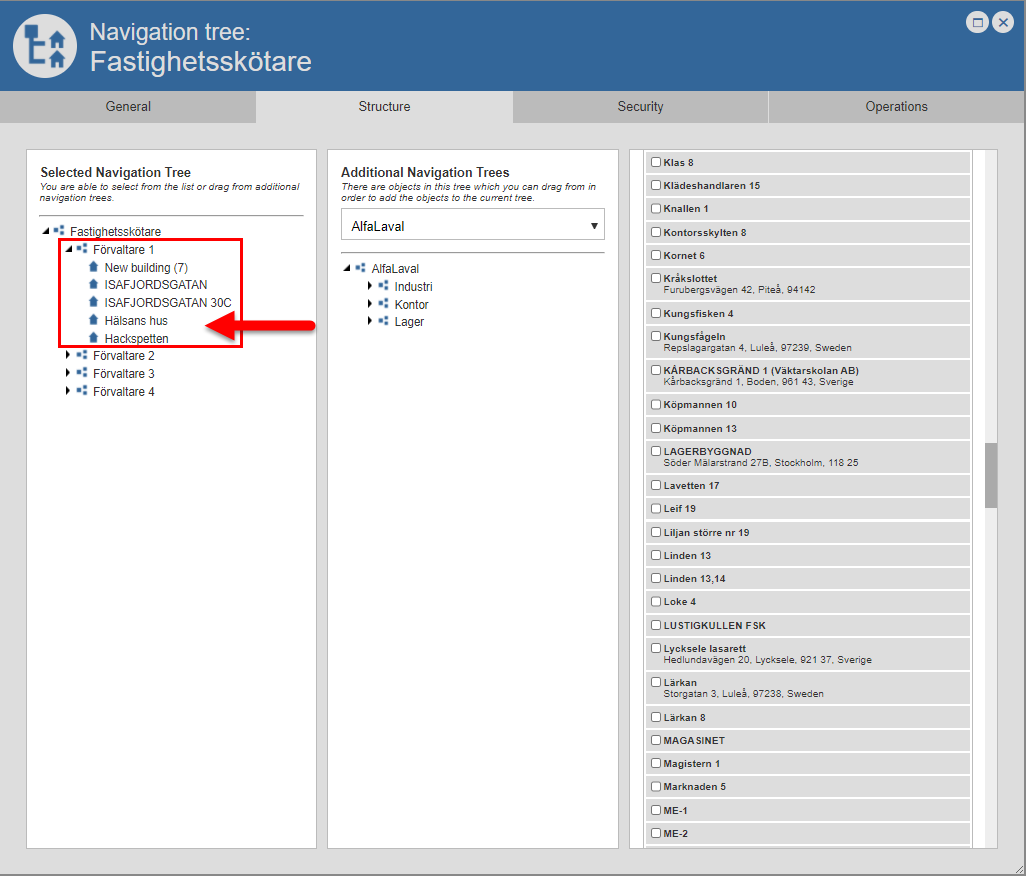Enable the MAGASINET checkbox

[656, 740]
